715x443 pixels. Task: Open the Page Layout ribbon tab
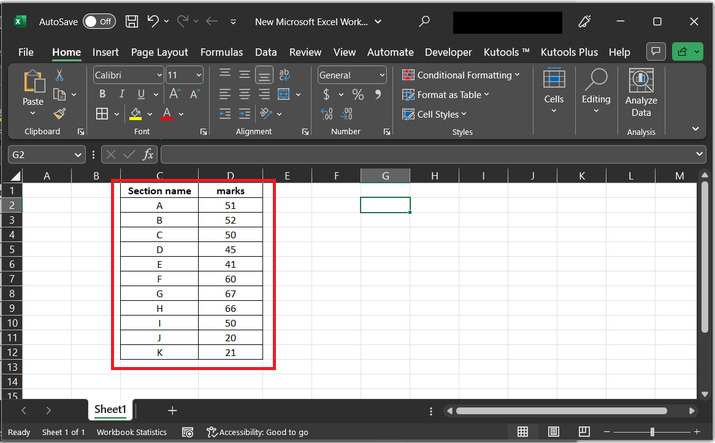tap(159, 52)
